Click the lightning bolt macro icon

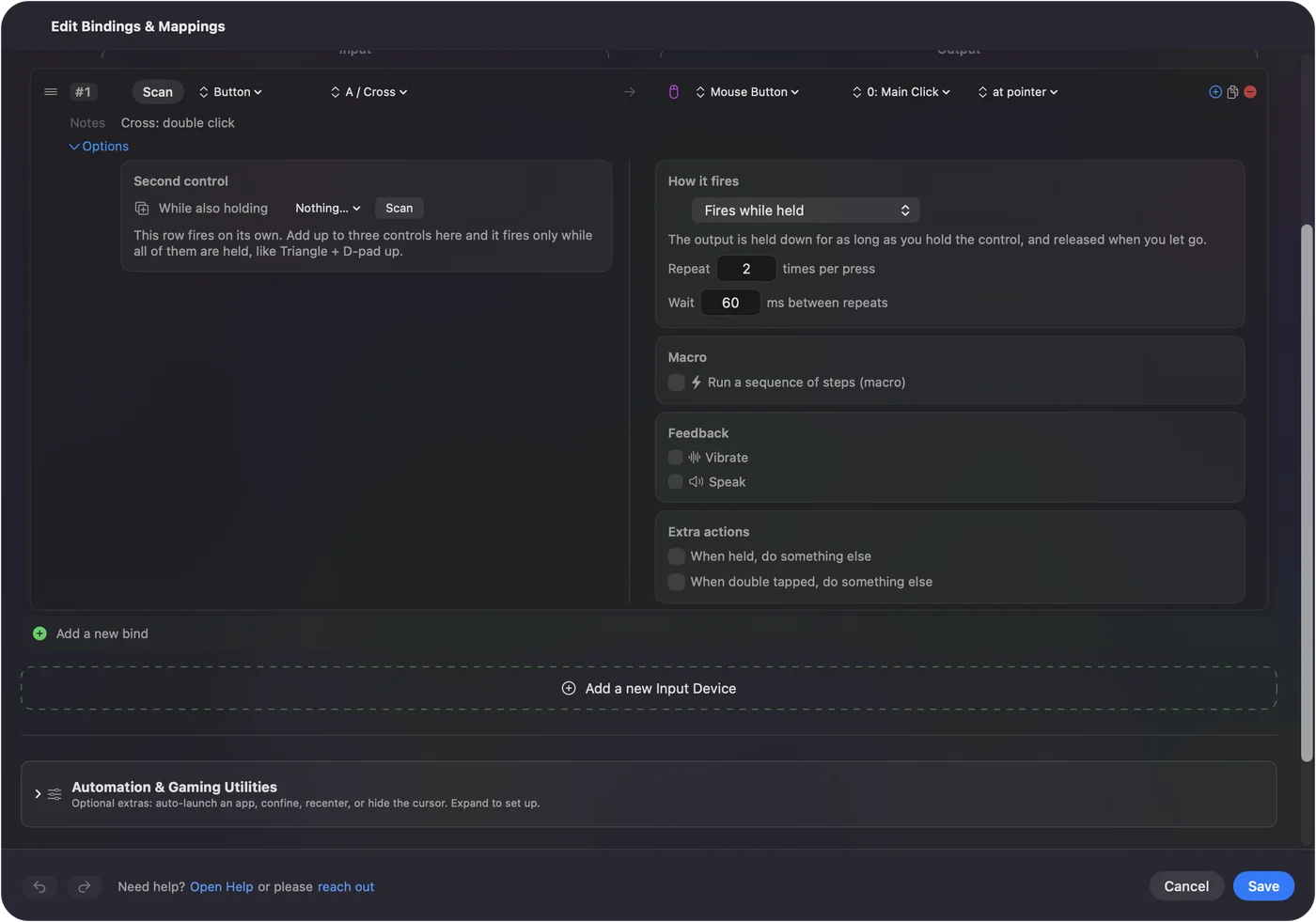697,383
